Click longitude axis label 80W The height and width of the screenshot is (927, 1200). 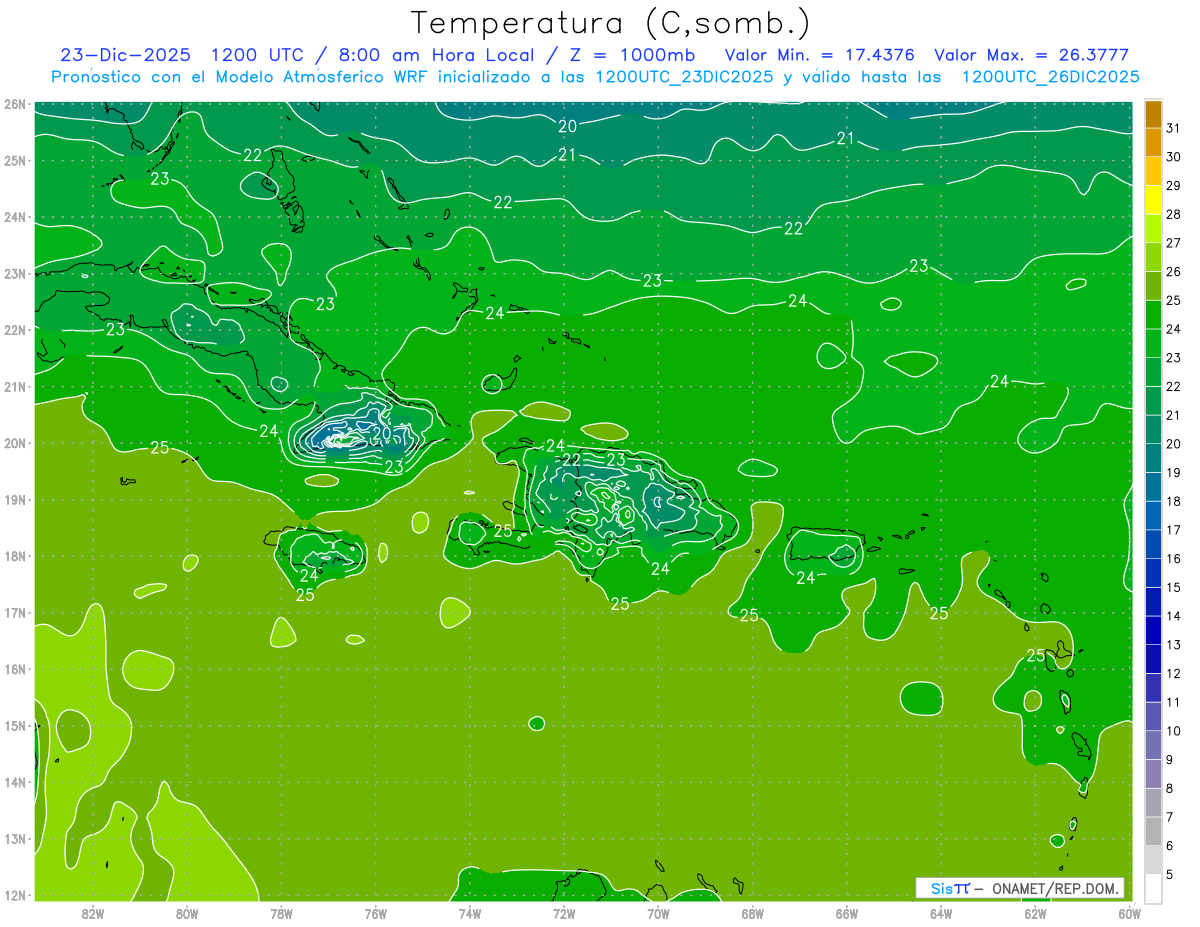(187, 914)
